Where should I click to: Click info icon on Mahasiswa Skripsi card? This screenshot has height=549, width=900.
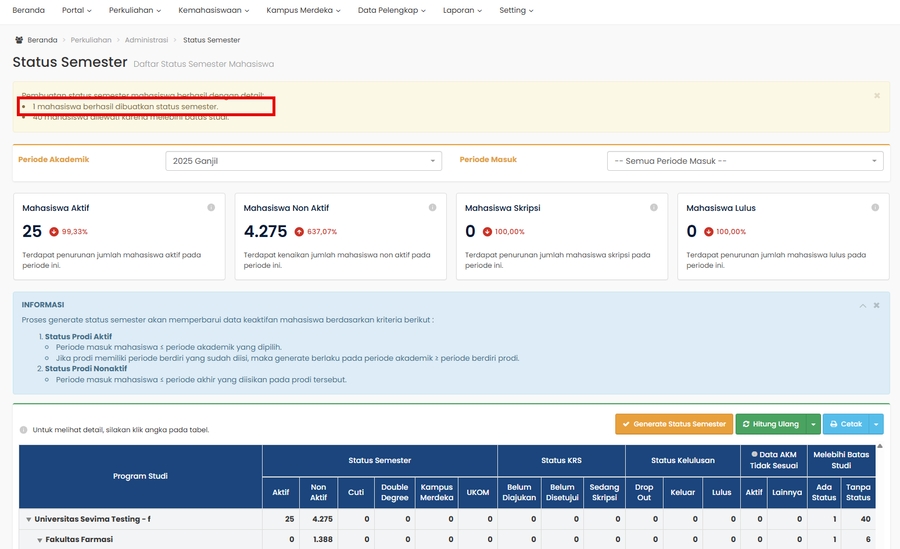tap(654, 208)
